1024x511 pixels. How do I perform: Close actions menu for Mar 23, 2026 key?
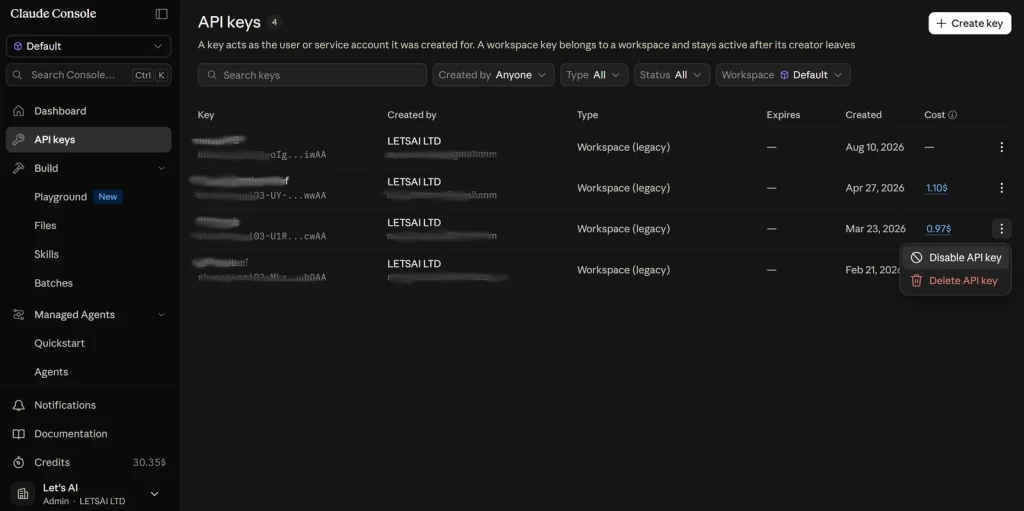(x=1001, y=229)
